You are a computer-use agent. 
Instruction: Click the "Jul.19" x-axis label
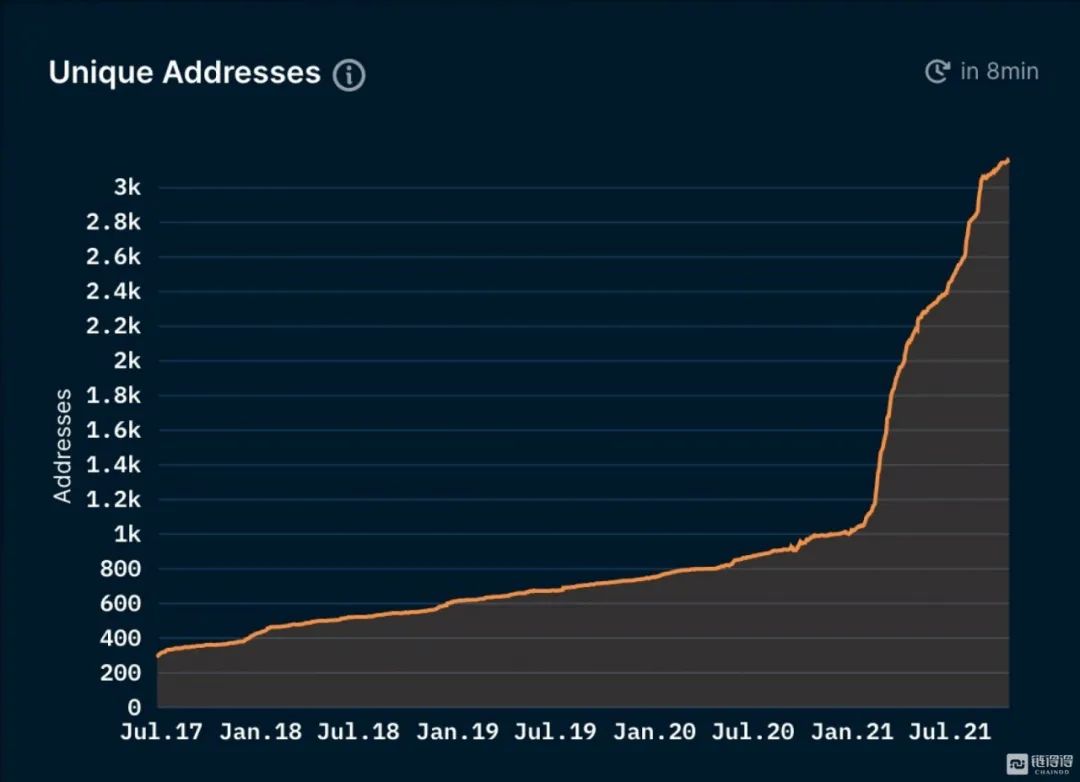555,731
